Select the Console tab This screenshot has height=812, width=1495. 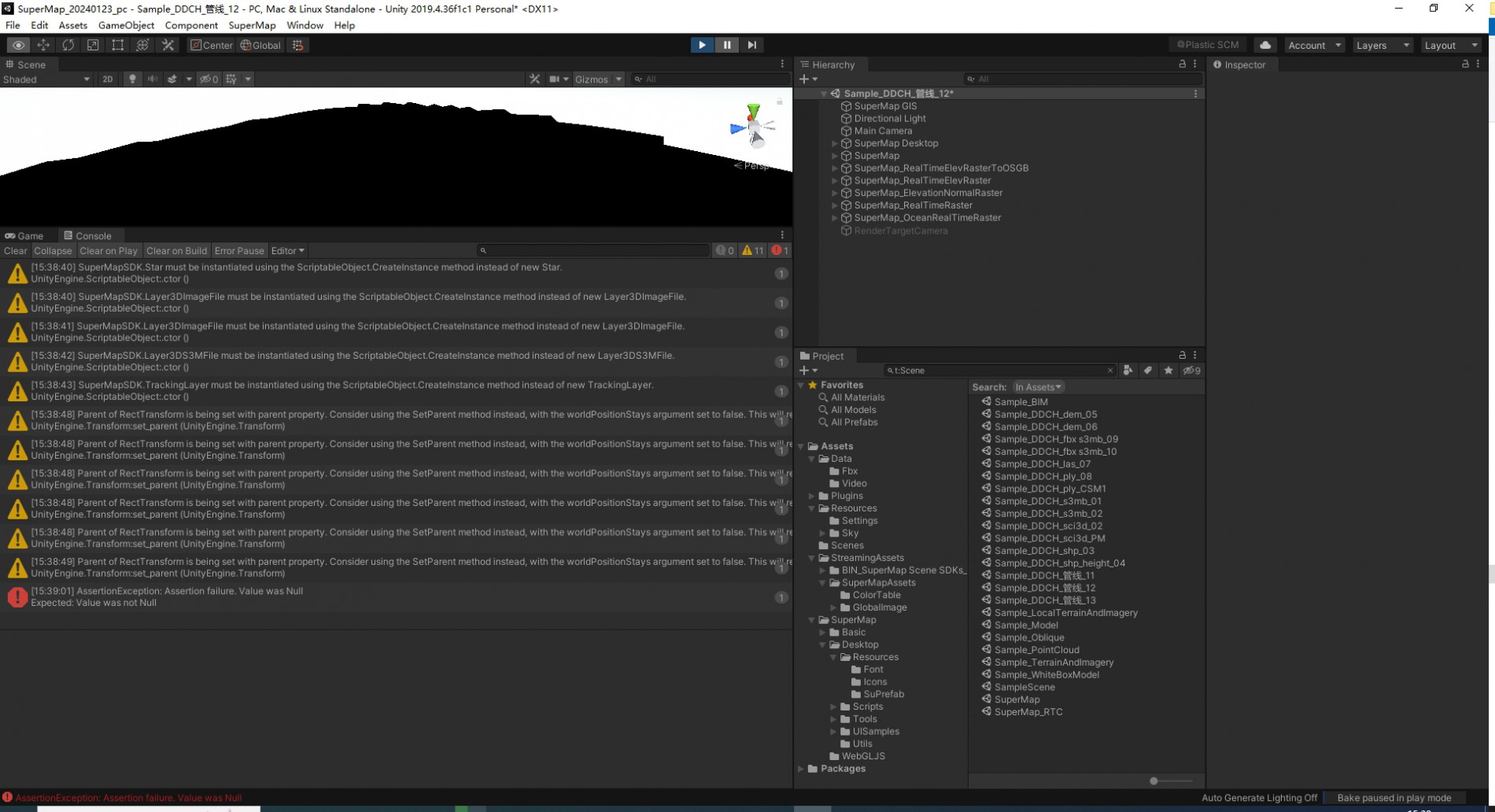(87, 235)
